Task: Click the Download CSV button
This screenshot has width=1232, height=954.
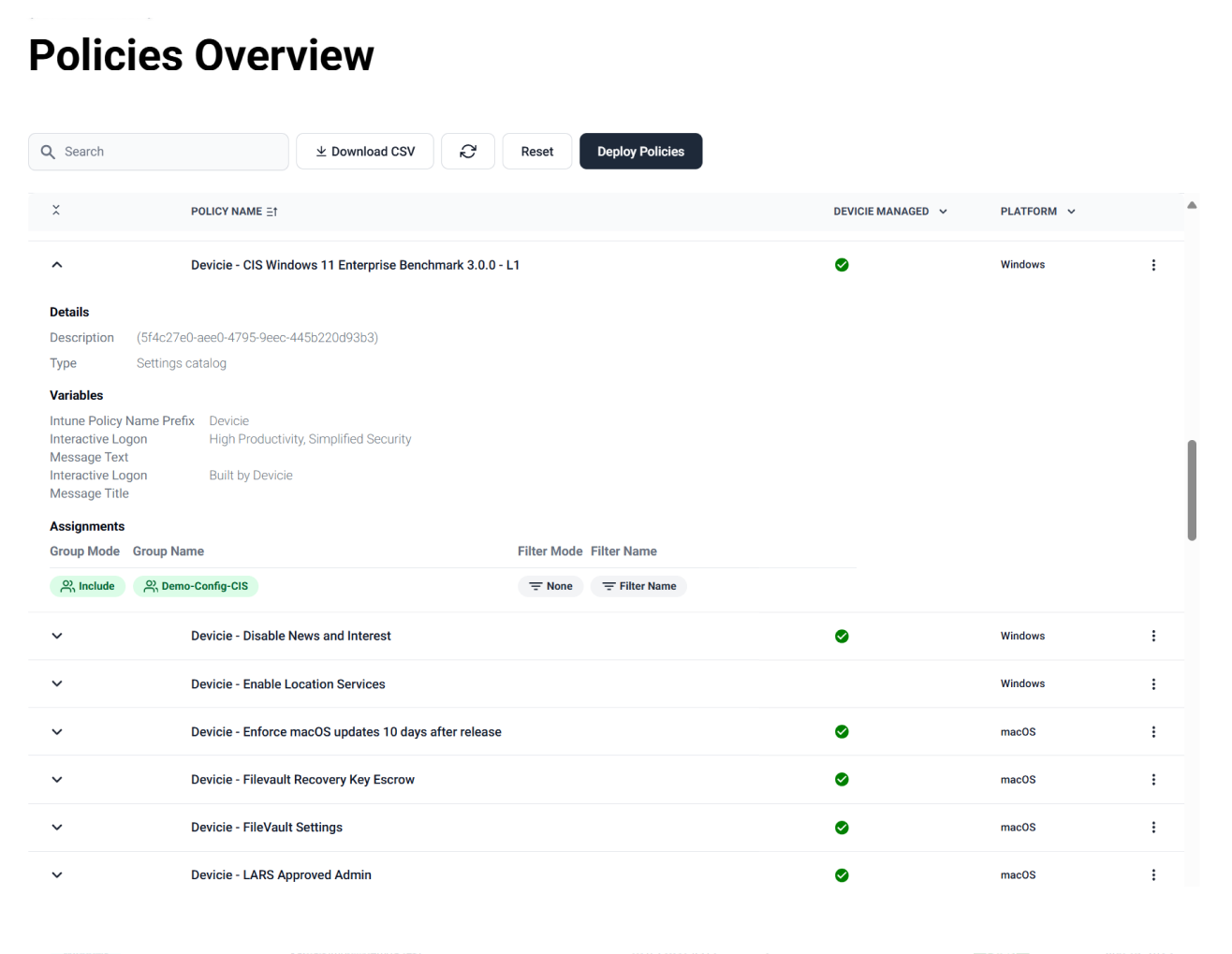Action: point(365,152)
